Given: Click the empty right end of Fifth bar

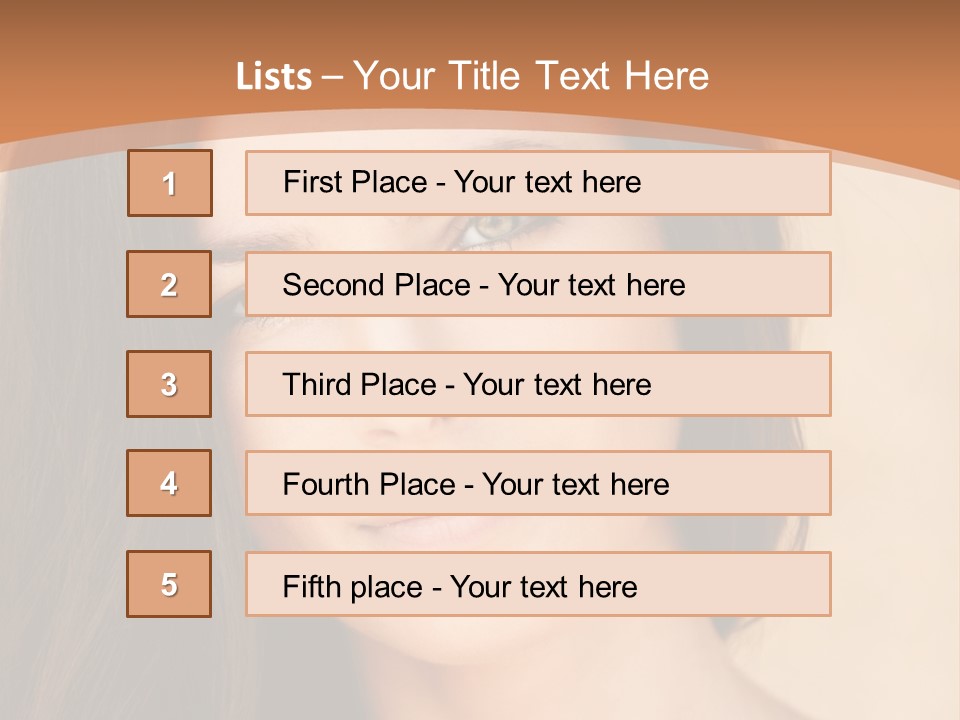Looking at the screenshot, I should [x=760, y=584].
